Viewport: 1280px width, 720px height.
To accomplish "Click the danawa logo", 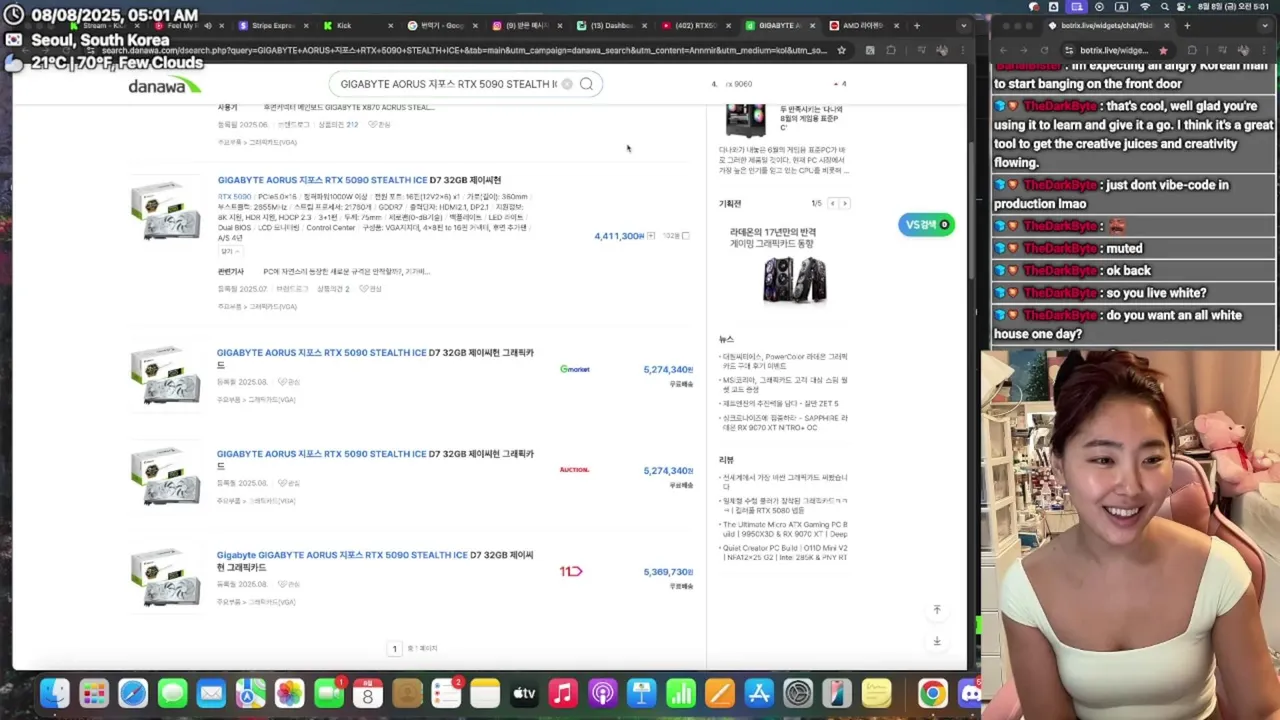I will coord(164,86).
